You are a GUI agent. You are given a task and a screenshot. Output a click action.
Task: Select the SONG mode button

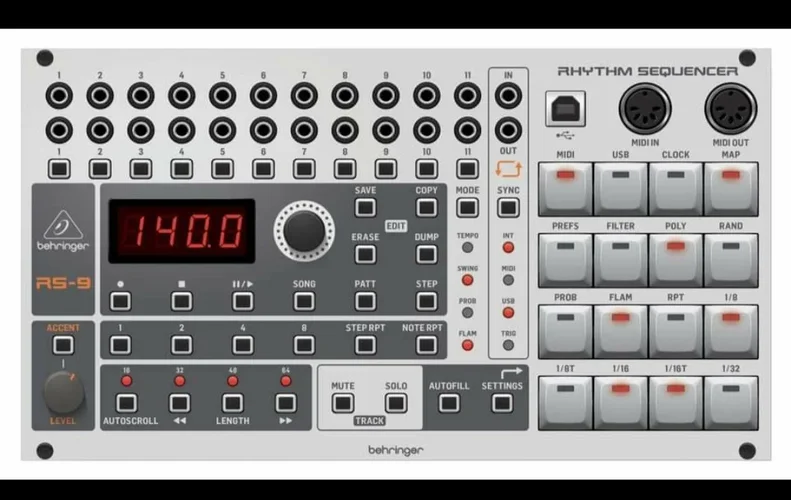pos(304,301)
